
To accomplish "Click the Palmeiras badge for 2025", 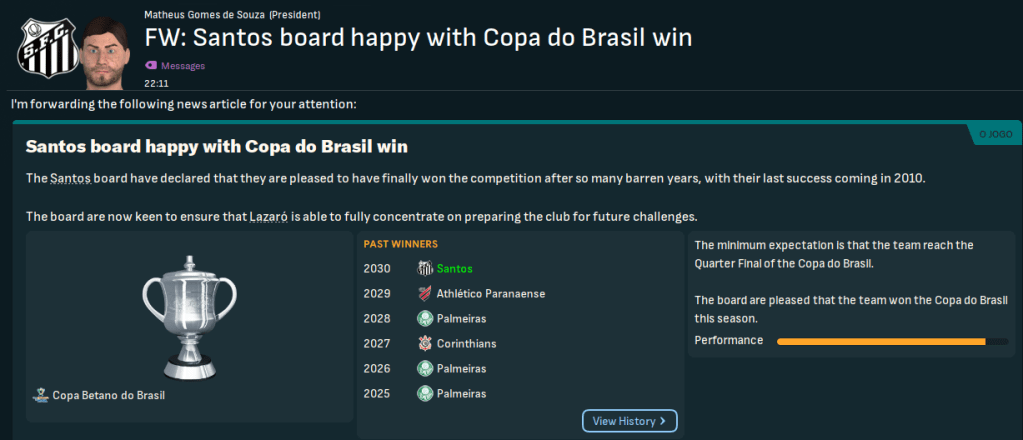I will point(425,393).
